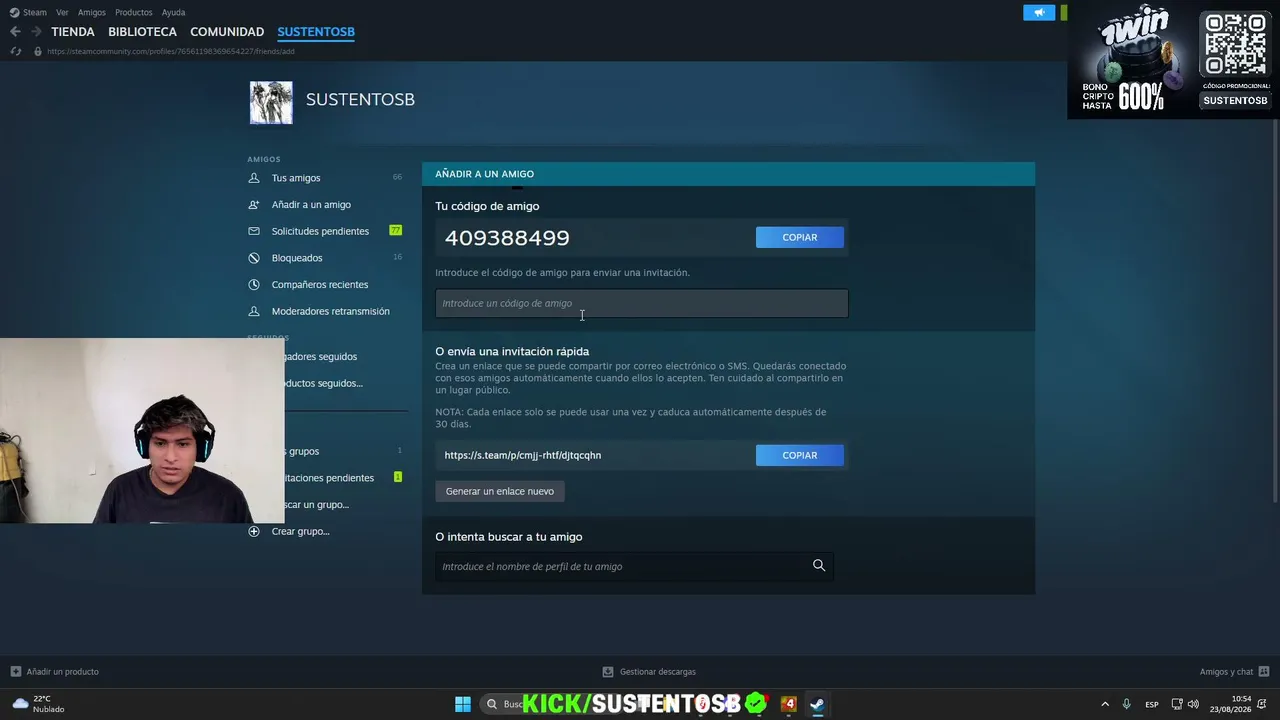Screen dimensions: 1280x720
Task: Open Tus amigos list
Action: tap(296, 178)
